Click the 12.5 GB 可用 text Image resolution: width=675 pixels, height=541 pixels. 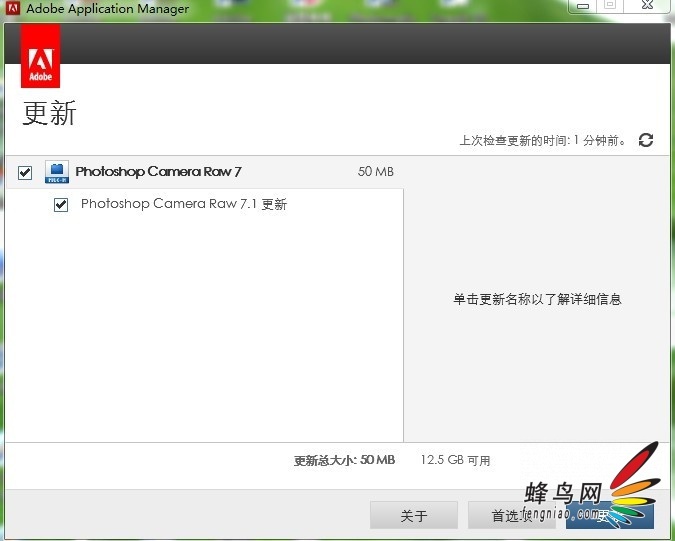455,460
